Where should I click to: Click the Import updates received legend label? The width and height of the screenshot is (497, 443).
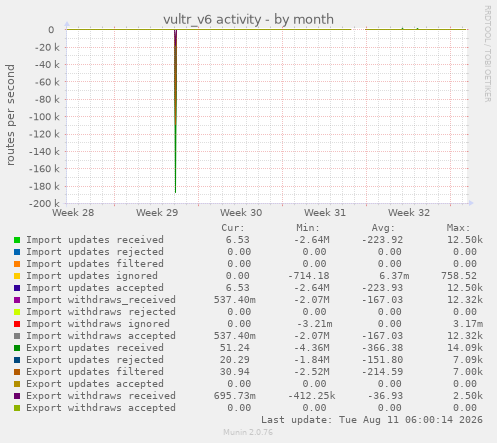point(95,240)
